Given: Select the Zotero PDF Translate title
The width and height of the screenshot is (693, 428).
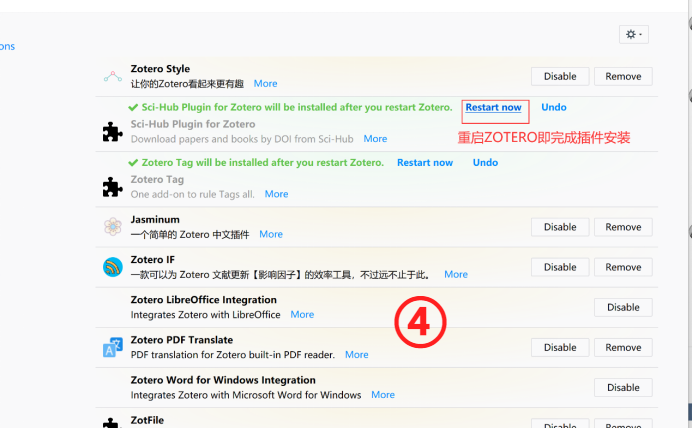Looking at the screenshot, I should pyautogui.click(x=182, y=340).
